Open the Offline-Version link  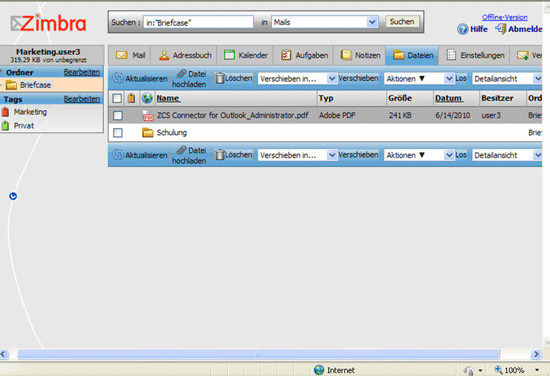pyautogui.click(x=504, y=17)
